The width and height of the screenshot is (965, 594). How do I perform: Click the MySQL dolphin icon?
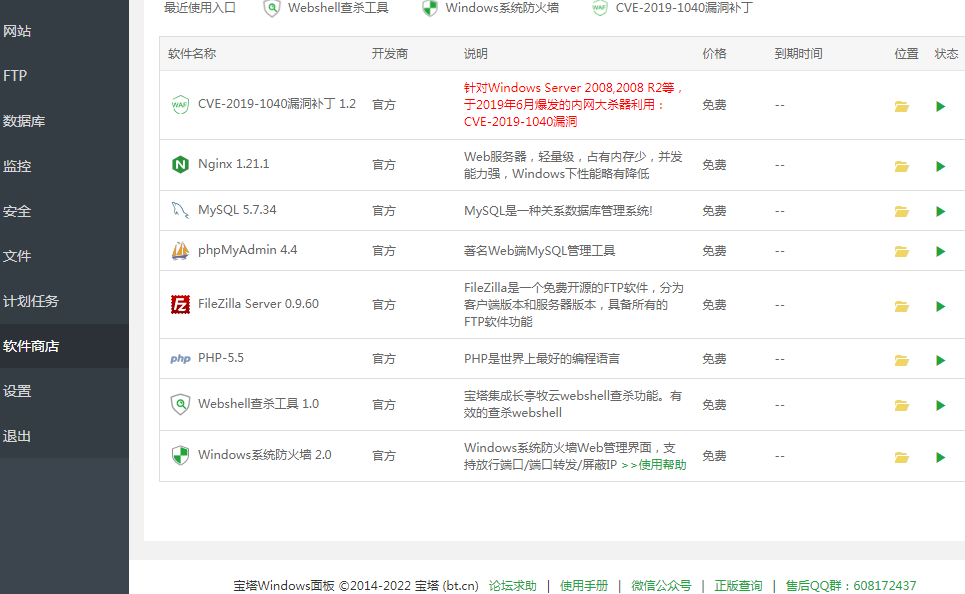pyautogui.click(x=180, y=210)
